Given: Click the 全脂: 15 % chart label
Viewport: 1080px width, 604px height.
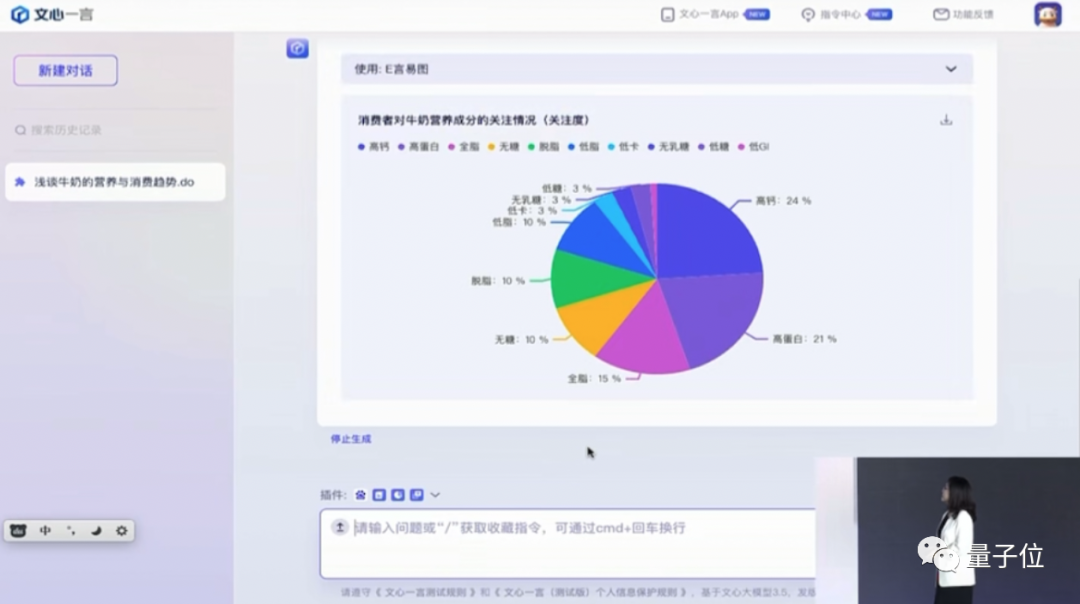Looking at the screenshot, I should pyautogui.click(x=594, y=378).
